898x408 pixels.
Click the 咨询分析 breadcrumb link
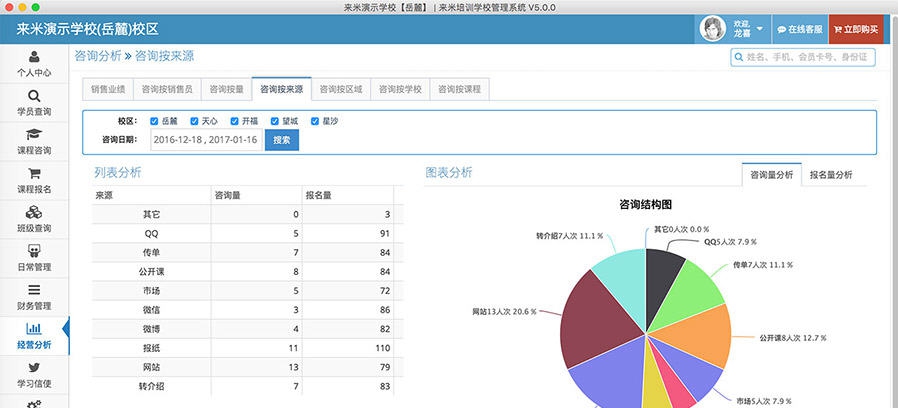[x=98, y=56]
